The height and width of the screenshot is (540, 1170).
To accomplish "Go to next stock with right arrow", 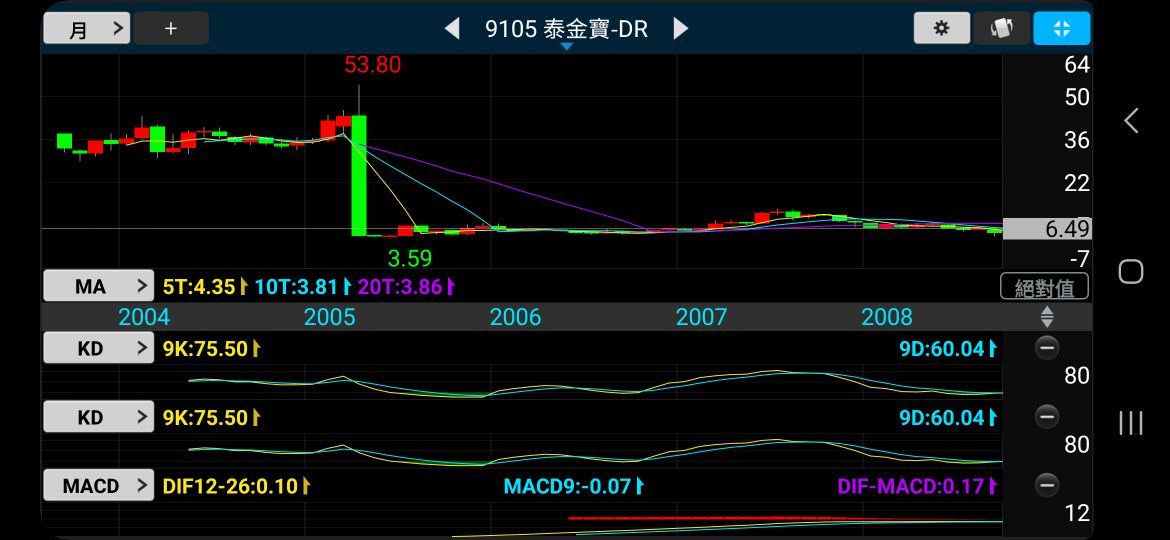I will 681,28.
